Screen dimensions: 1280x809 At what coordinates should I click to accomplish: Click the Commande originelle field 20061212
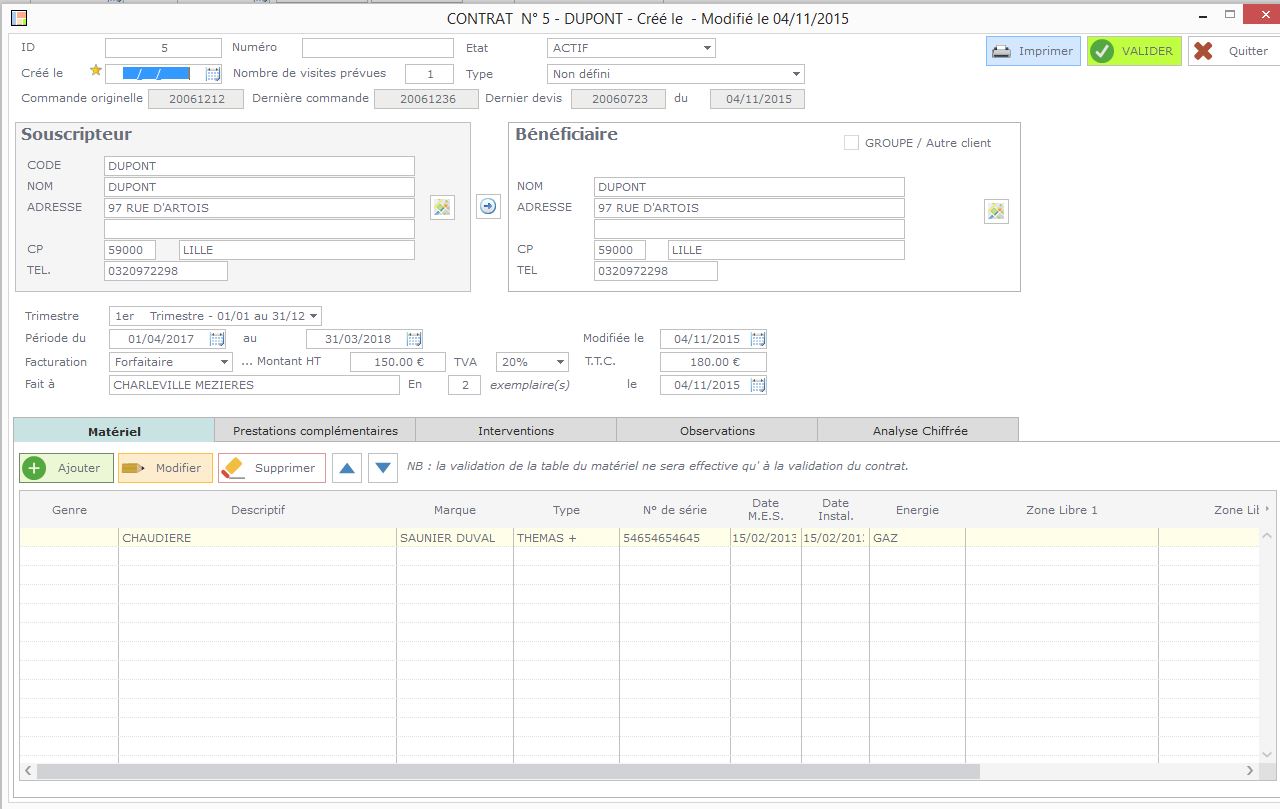(196, 99)
